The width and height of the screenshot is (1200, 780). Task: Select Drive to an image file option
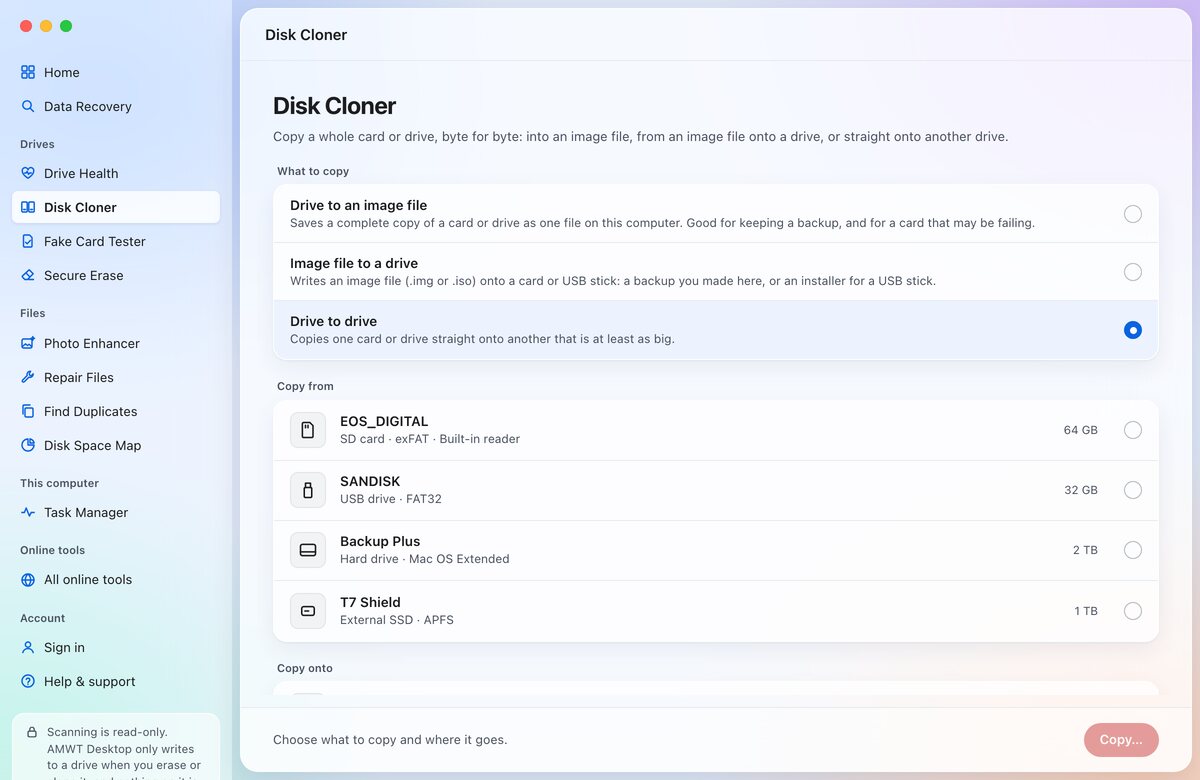pos(716,213)
